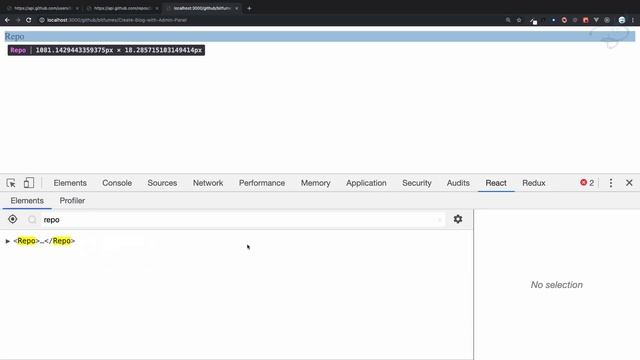Click the browser forward arrow

18,20
